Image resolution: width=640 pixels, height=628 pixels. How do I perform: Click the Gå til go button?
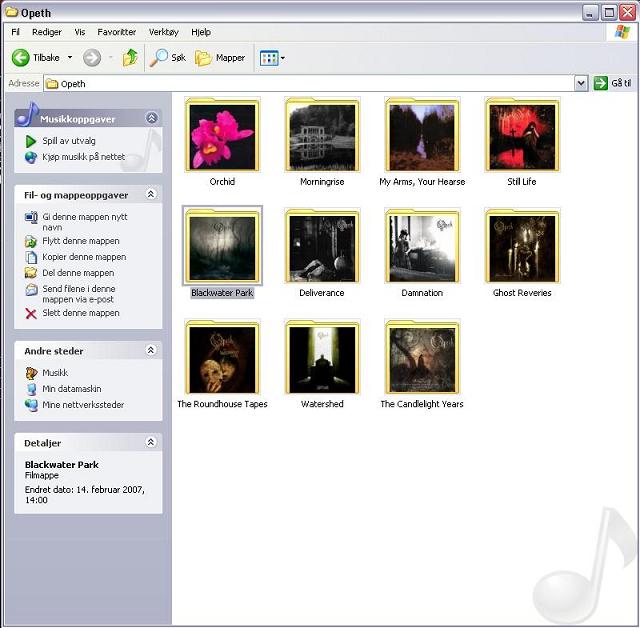pyautogui.click(x=613, y=83)
